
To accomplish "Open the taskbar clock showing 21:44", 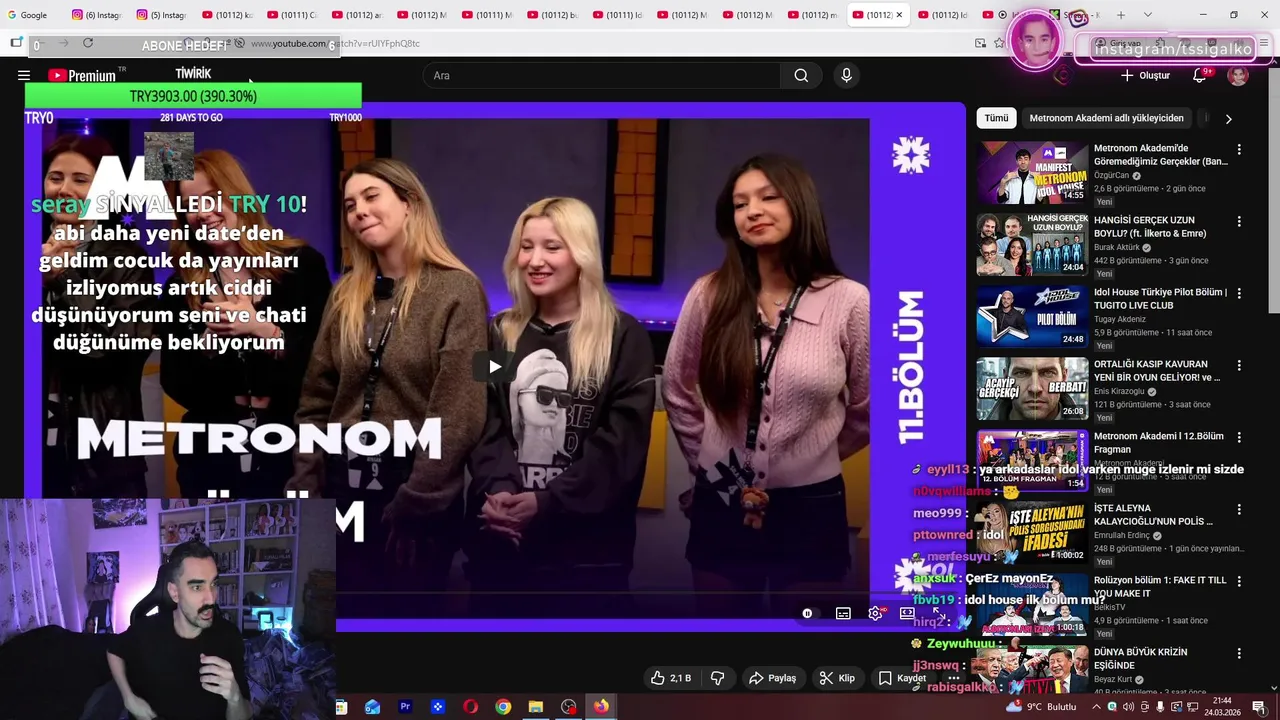I will pyautogui.click(x=1222, y=707).
